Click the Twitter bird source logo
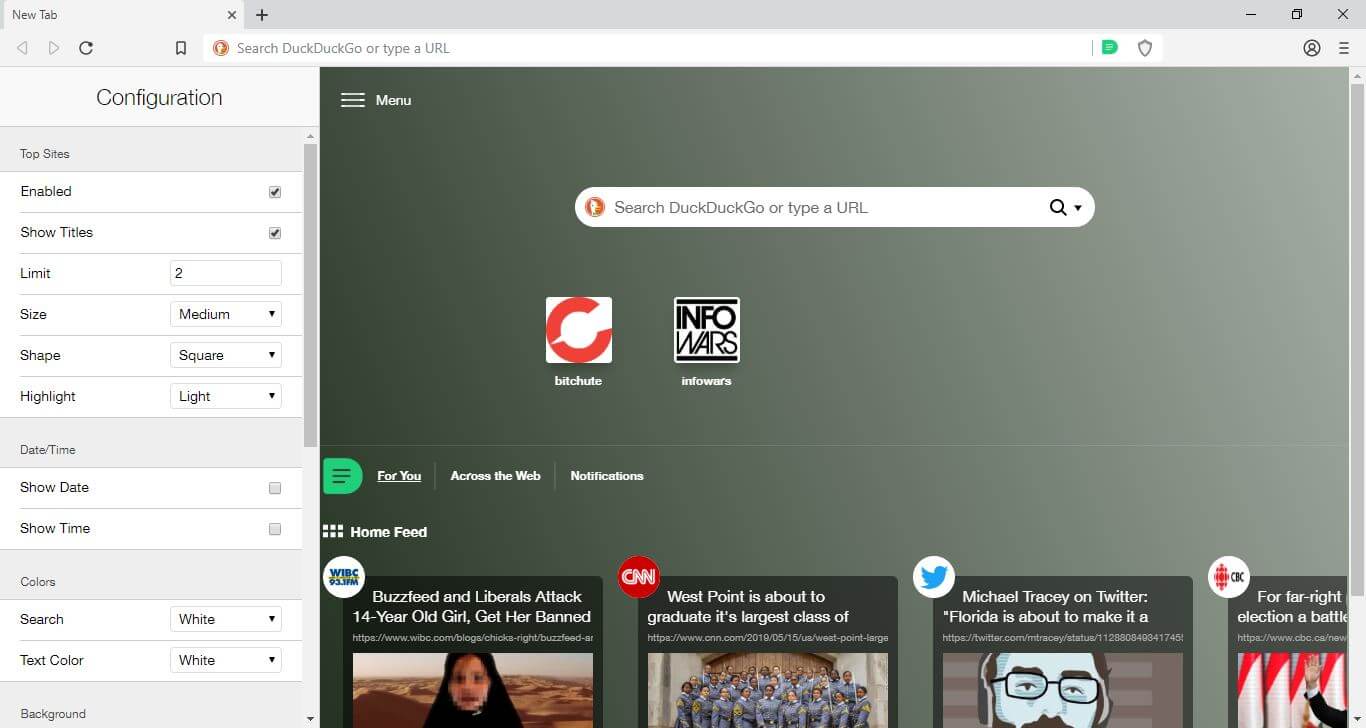This screenshot has width=1366, height=728. (934, 577)
